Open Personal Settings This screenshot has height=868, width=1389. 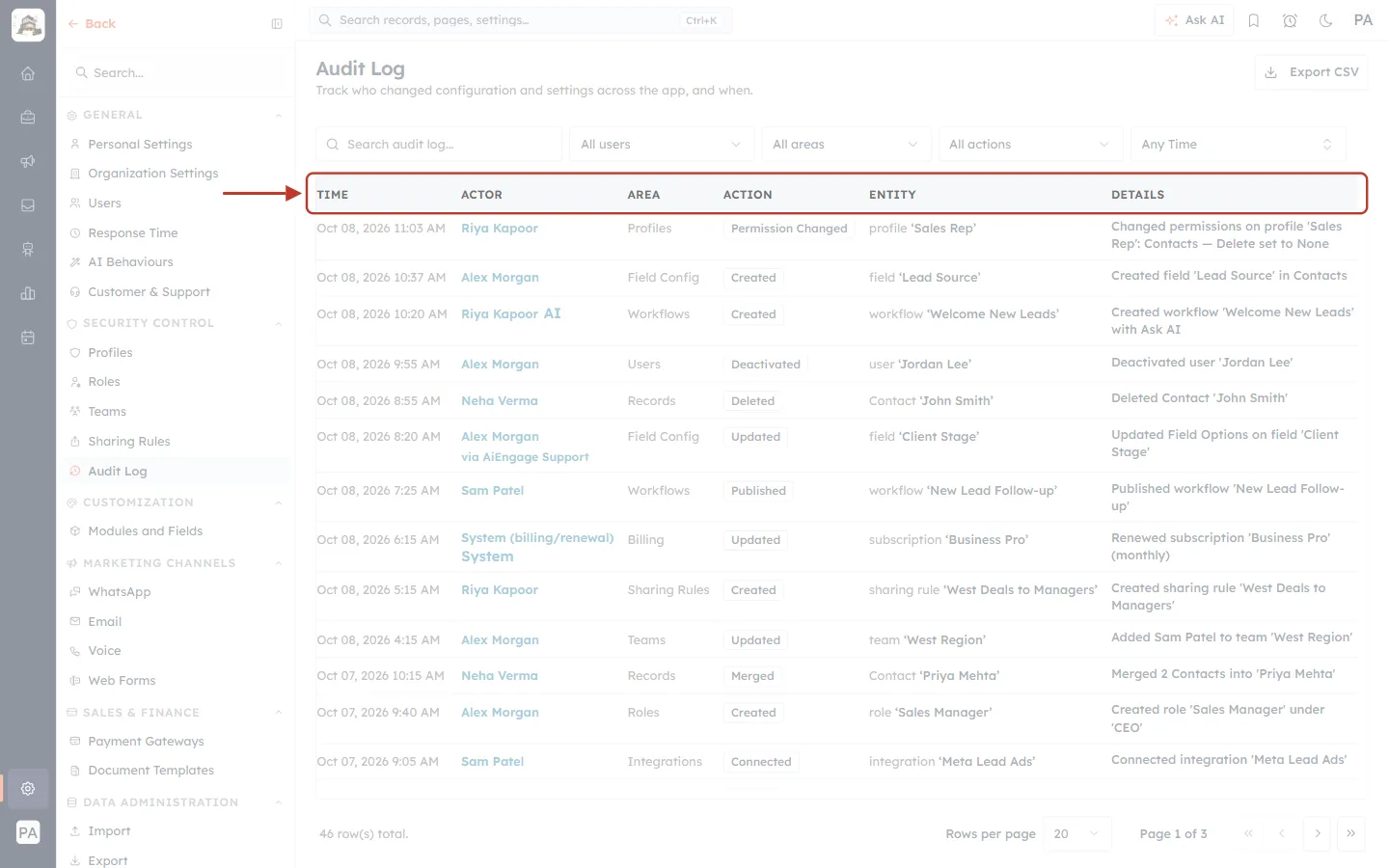[x=140, y=145]
